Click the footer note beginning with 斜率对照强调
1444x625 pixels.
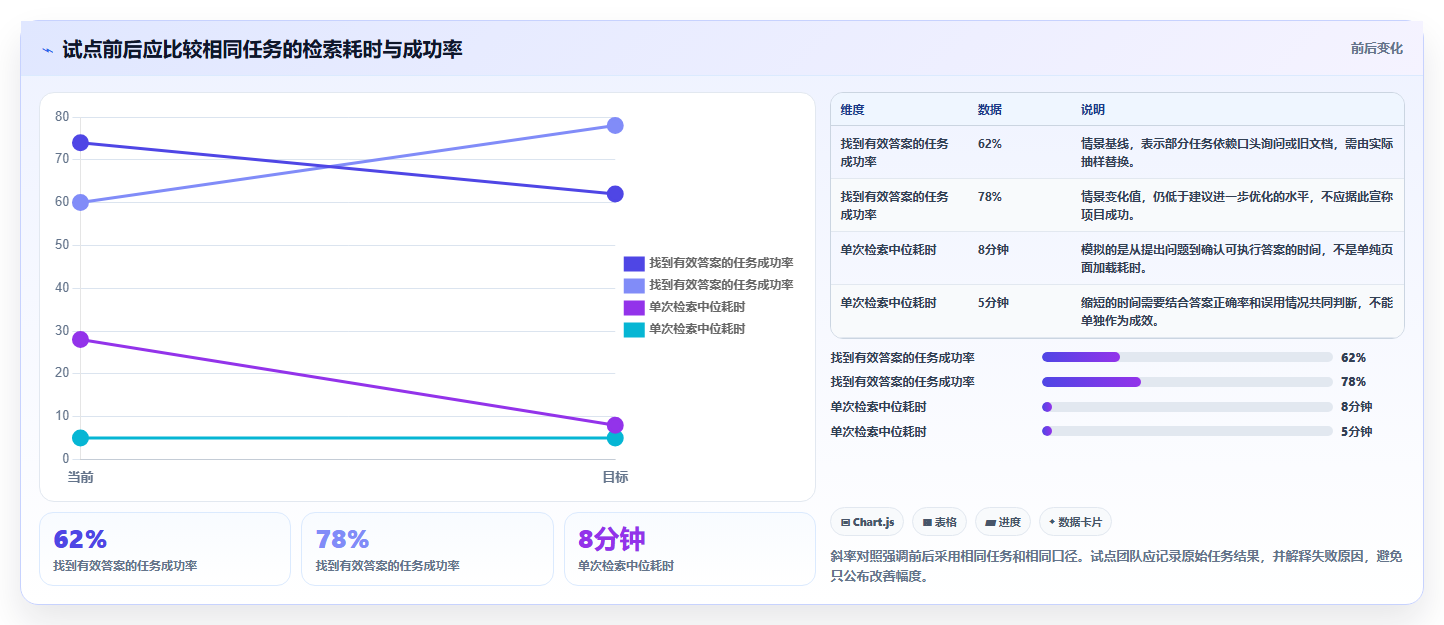(x=1117, y=566)
